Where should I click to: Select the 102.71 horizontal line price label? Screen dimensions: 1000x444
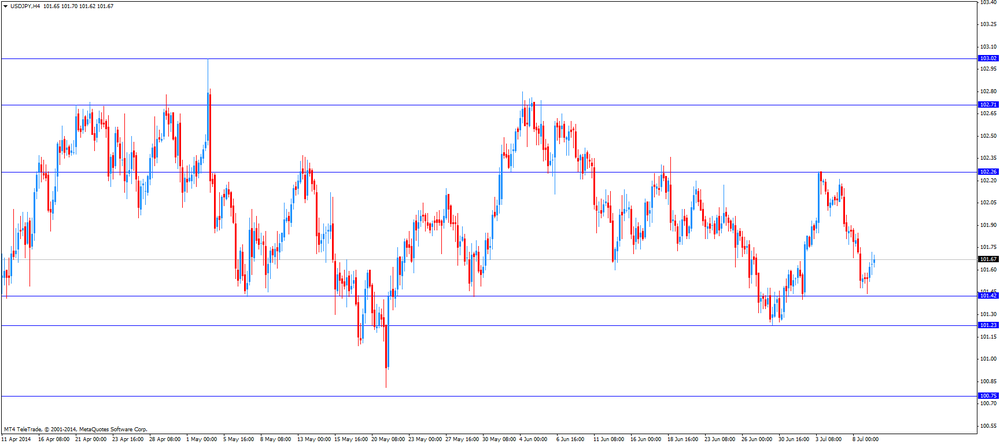click(987, 105)
